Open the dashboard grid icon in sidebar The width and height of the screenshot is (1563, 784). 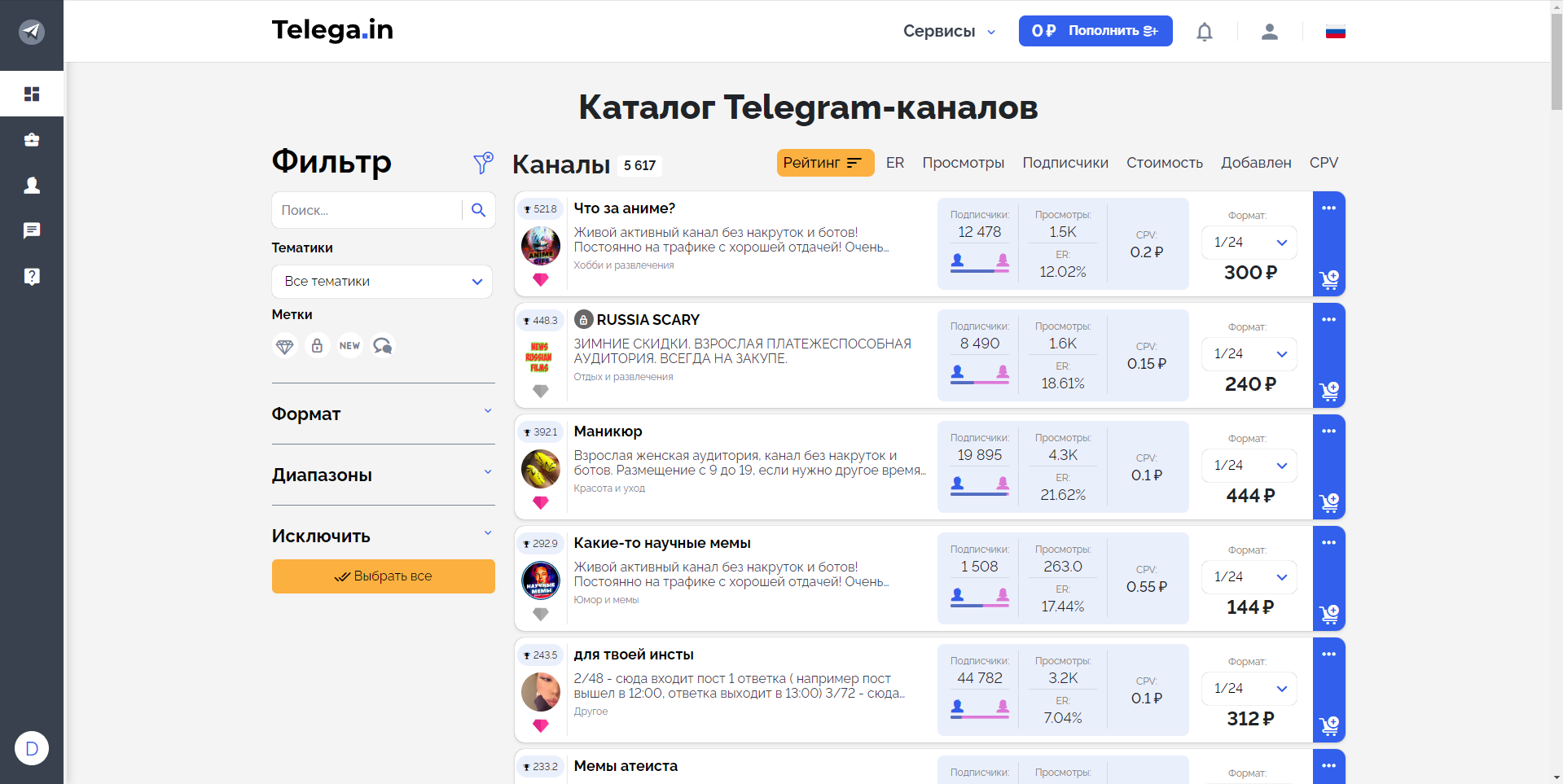32,94
